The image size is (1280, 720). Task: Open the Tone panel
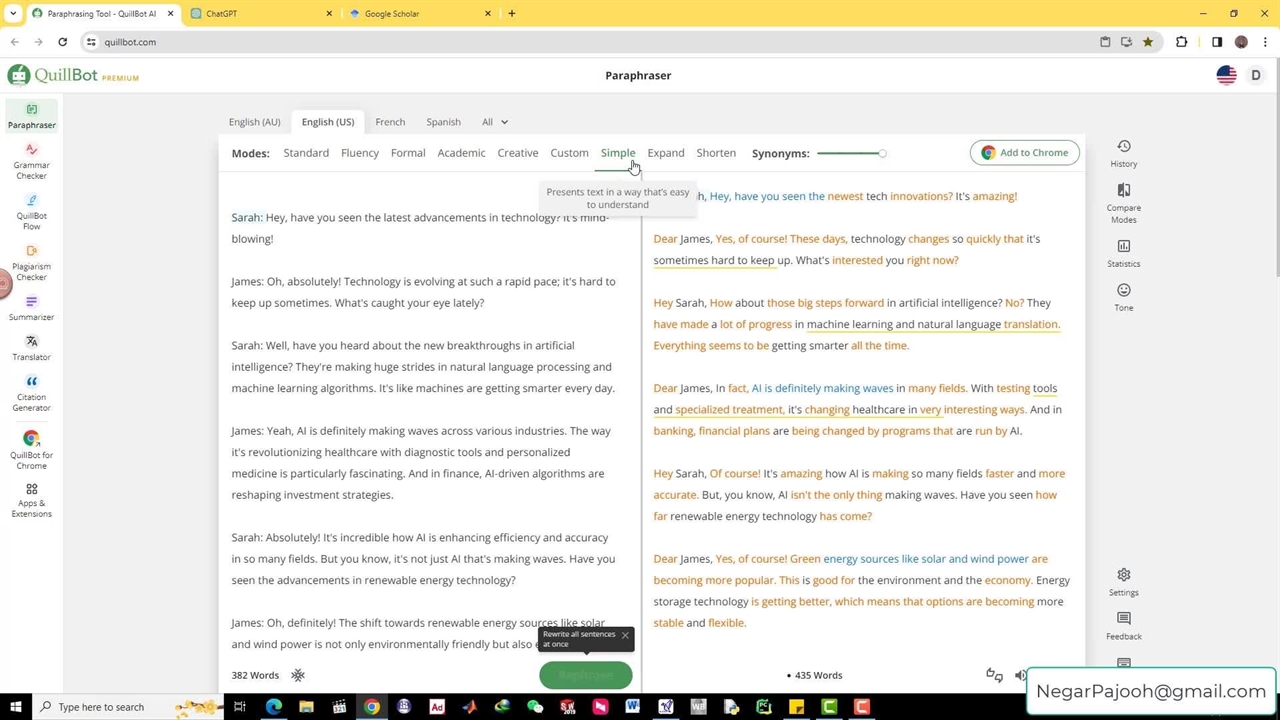tap(1123, 297)
